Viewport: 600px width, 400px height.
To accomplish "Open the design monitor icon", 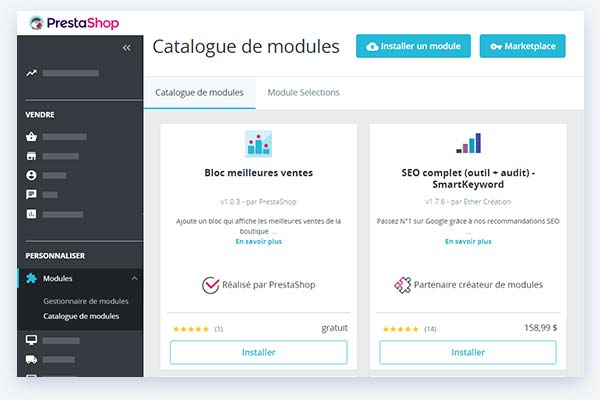I will point(31,340).
